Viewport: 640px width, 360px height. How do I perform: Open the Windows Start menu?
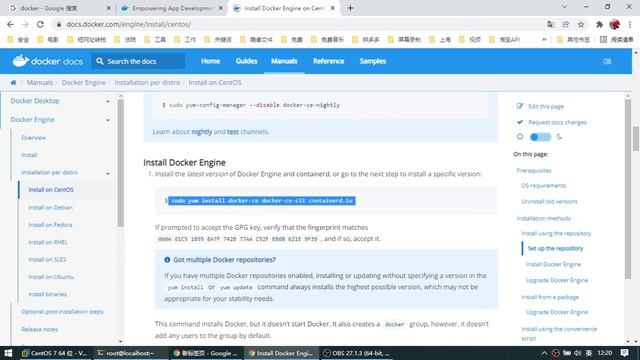point(8,353)
